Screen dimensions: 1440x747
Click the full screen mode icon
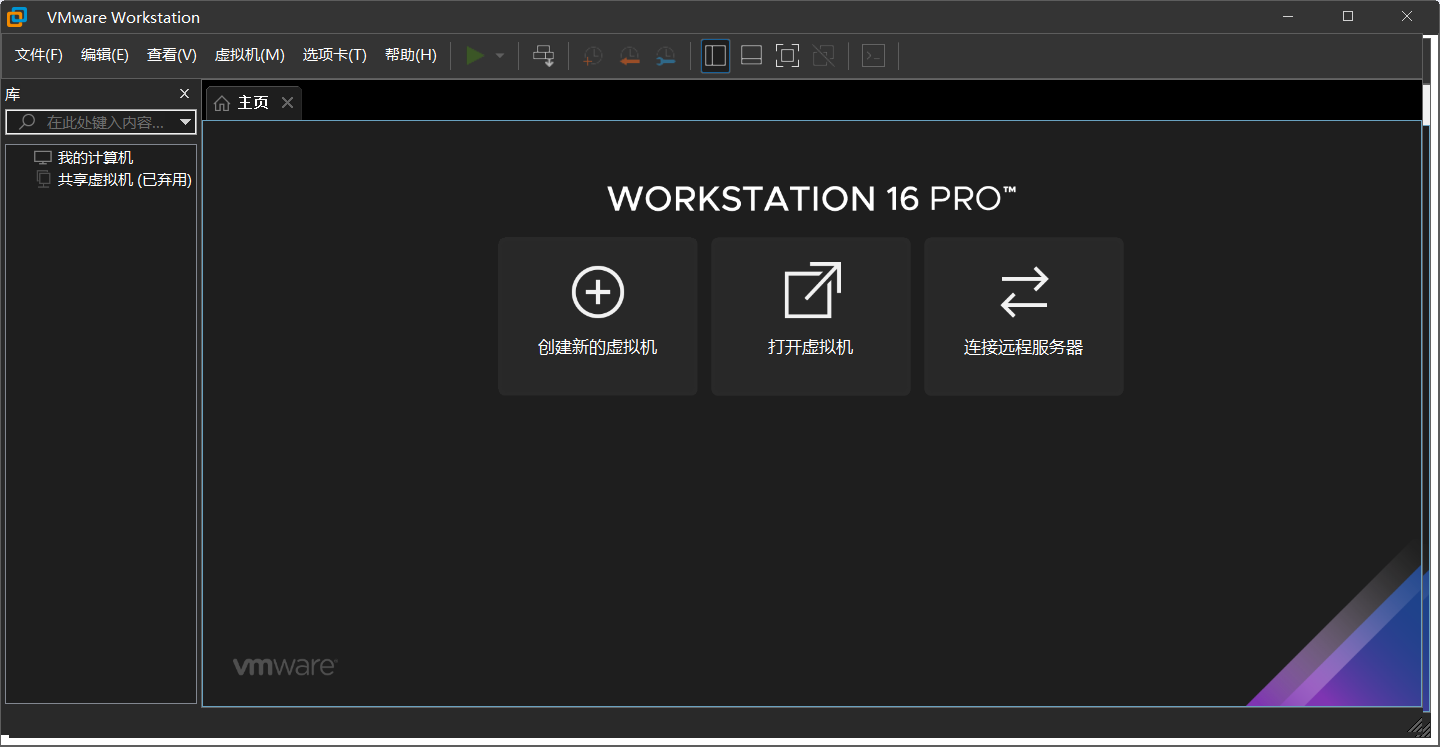pos(787,56)
